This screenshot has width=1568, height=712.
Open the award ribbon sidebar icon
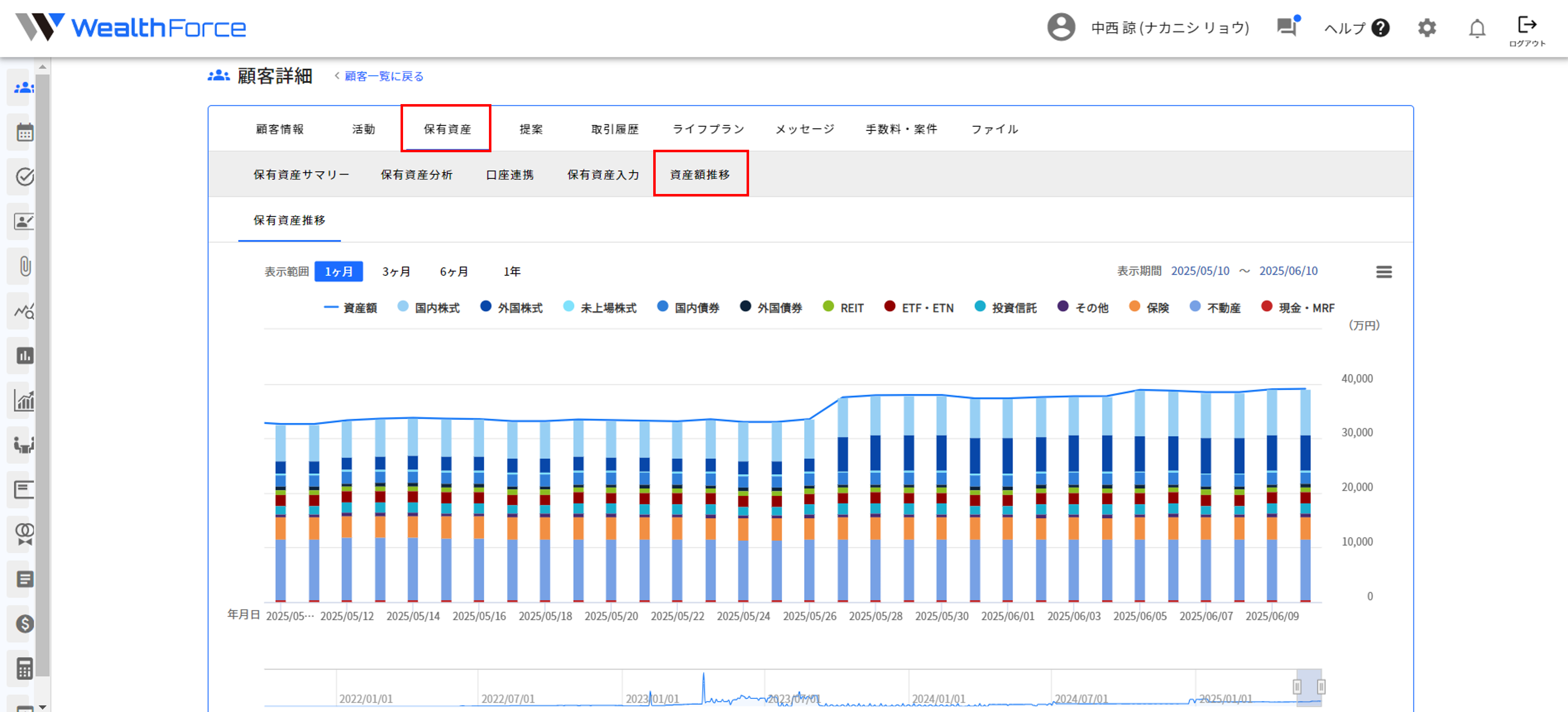click(24, 534)
